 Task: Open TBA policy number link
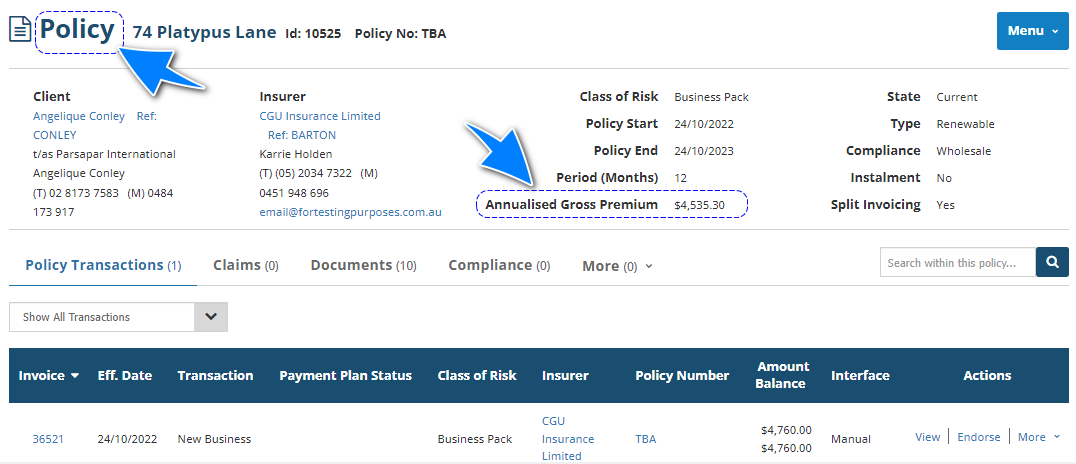pyautogui.click(x=647, y=439)
